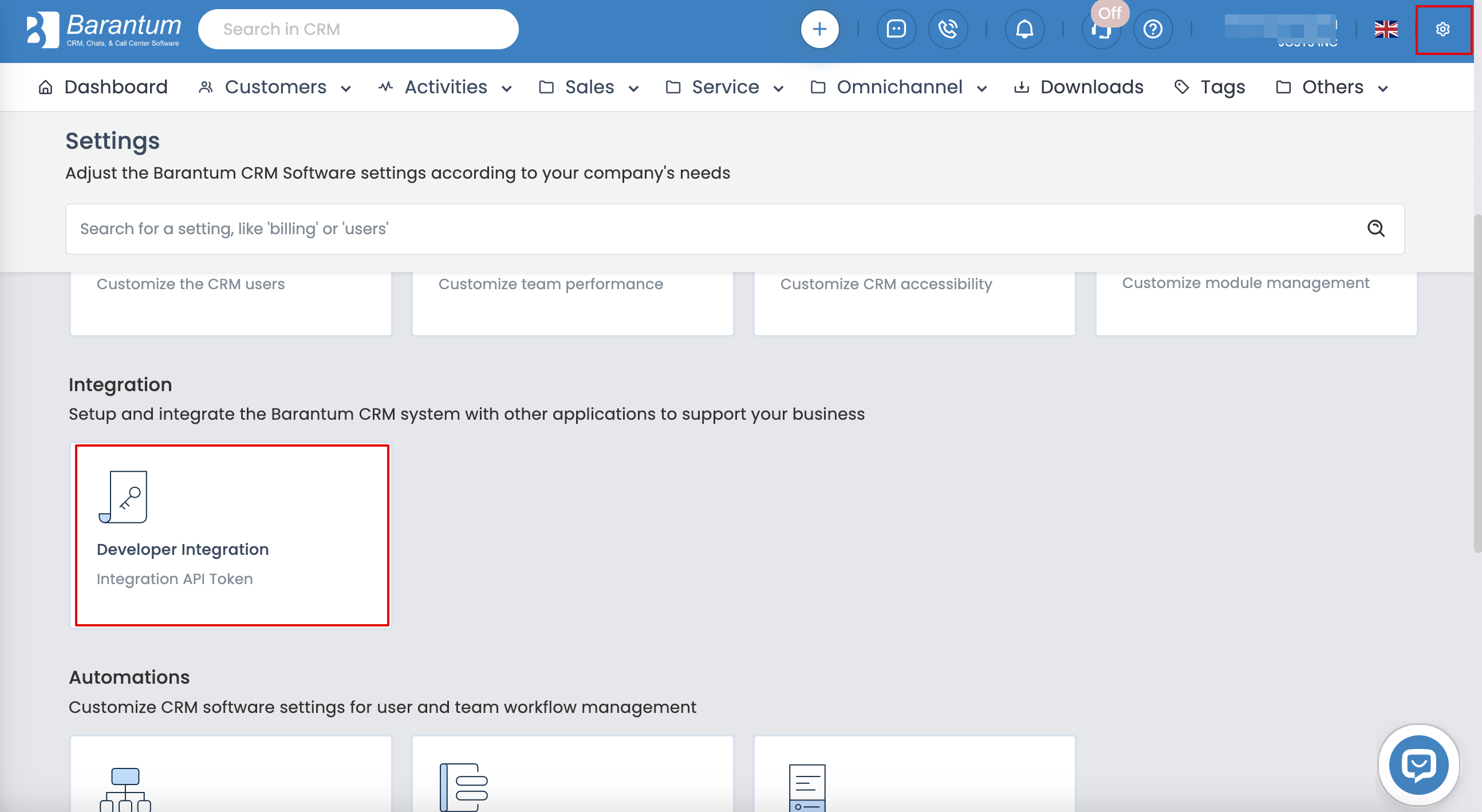This screenshot has height=812, width=1482.
Task: Click the settings search magnifier icon
Action: (x=1375, y=228)
